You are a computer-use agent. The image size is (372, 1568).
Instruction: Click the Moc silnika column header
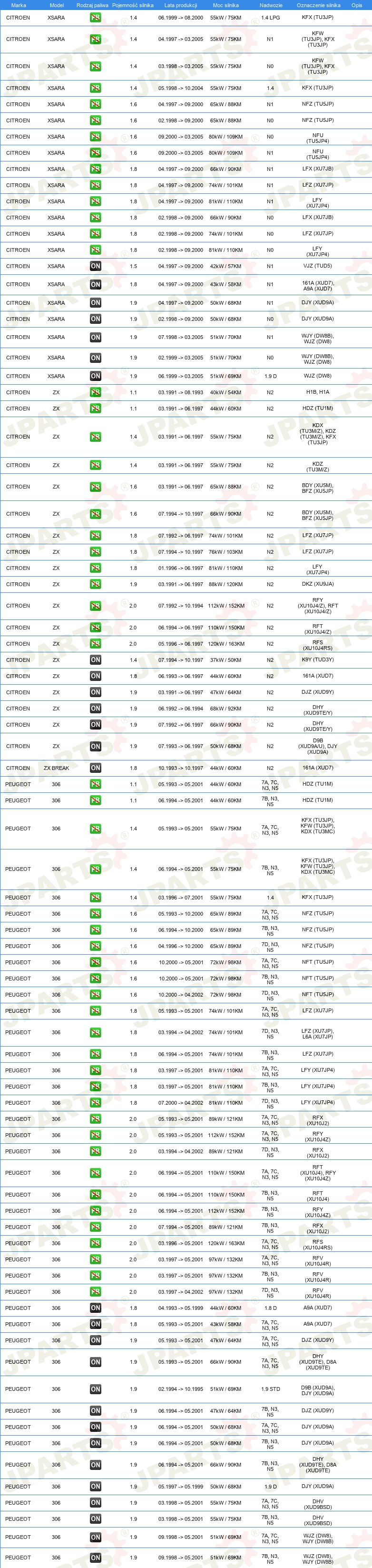[225, 5]
